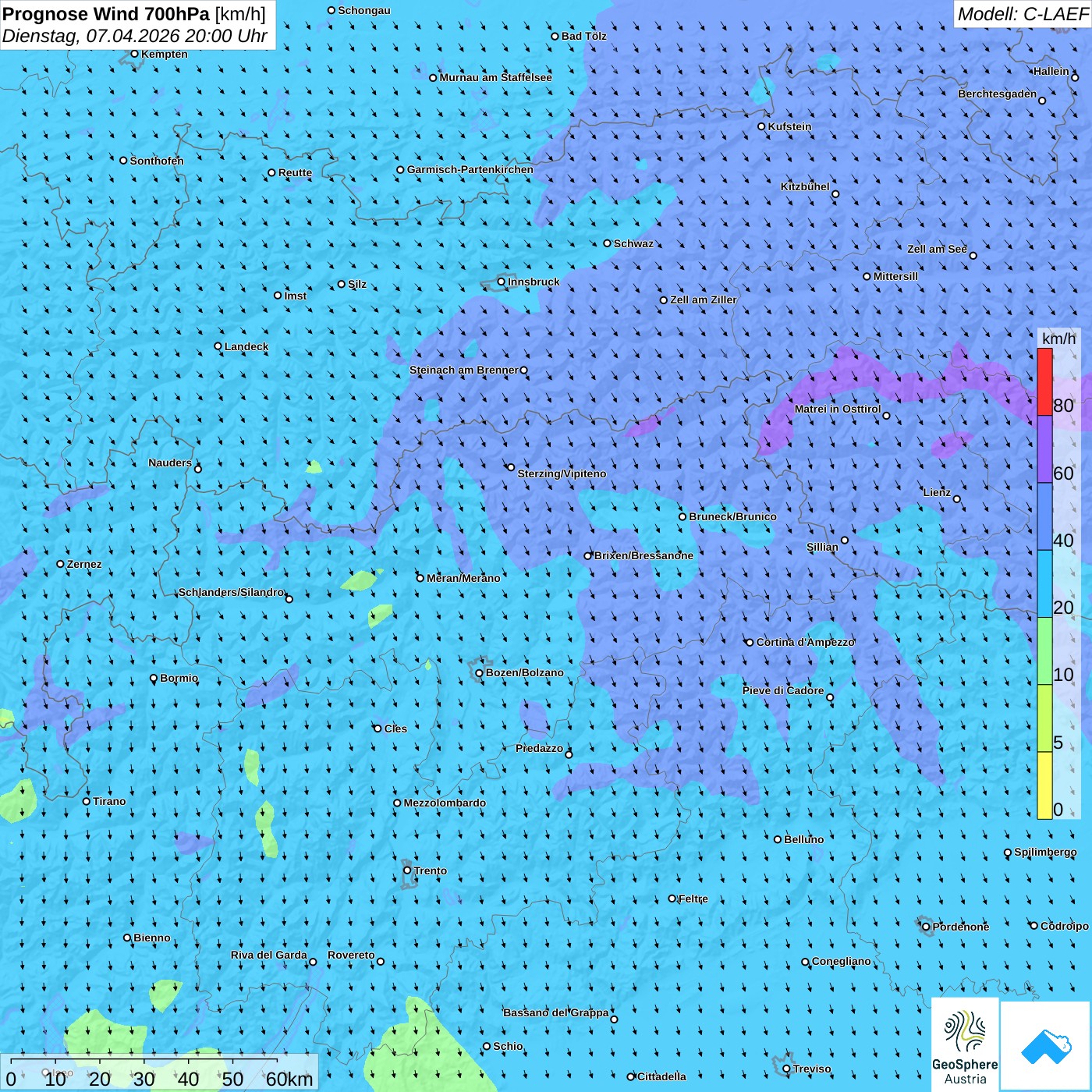Screen dimensions: 1092x1092
Task: Click the Brixen/Bressanone label
Action: click(x=643, y=555)
